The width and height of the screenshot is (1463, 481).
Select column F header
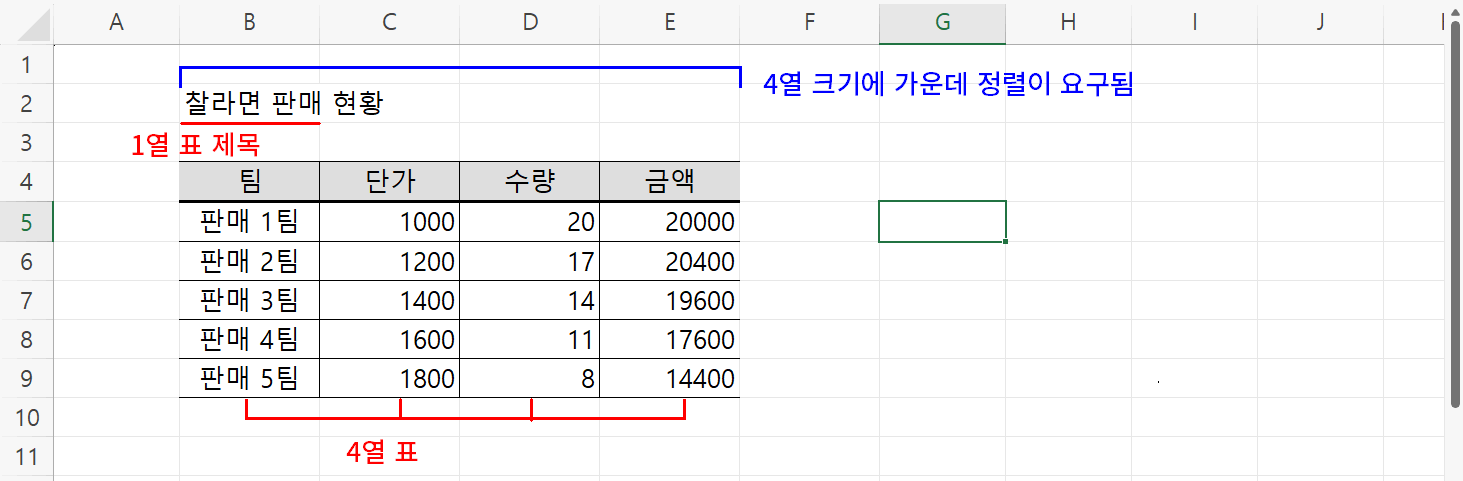[809, 22]
